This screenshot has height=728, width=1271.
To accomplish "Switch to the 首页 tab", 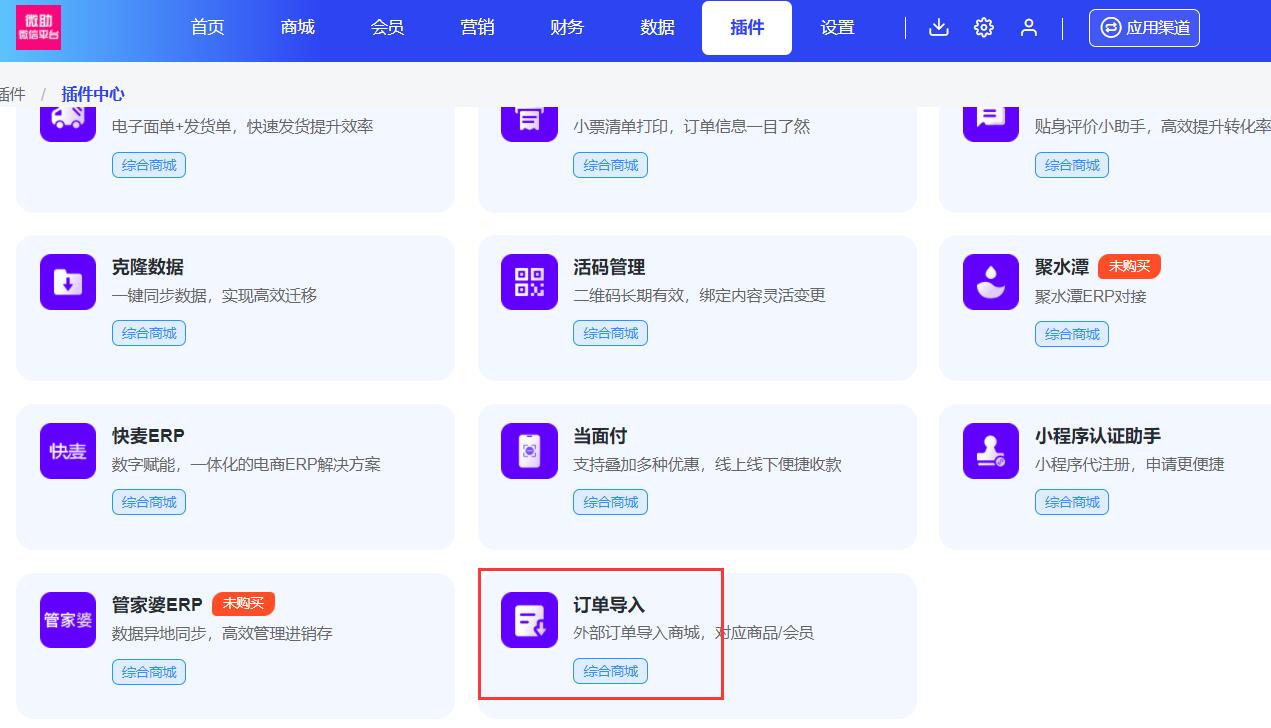I will [x=208, y=28].
